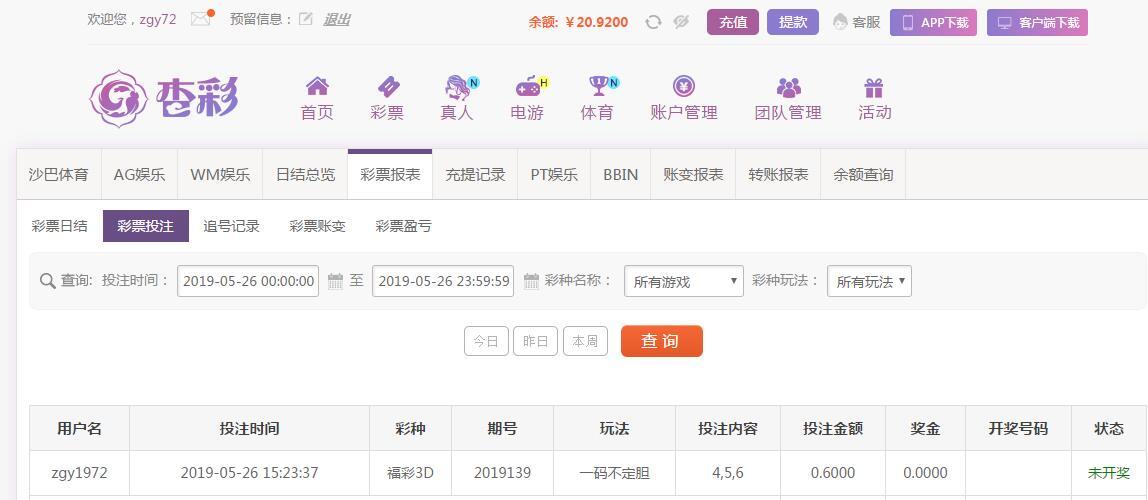Open 账户管理 yen coin icon
Viewport: 1148px width, 500px height.
point(684,86)
